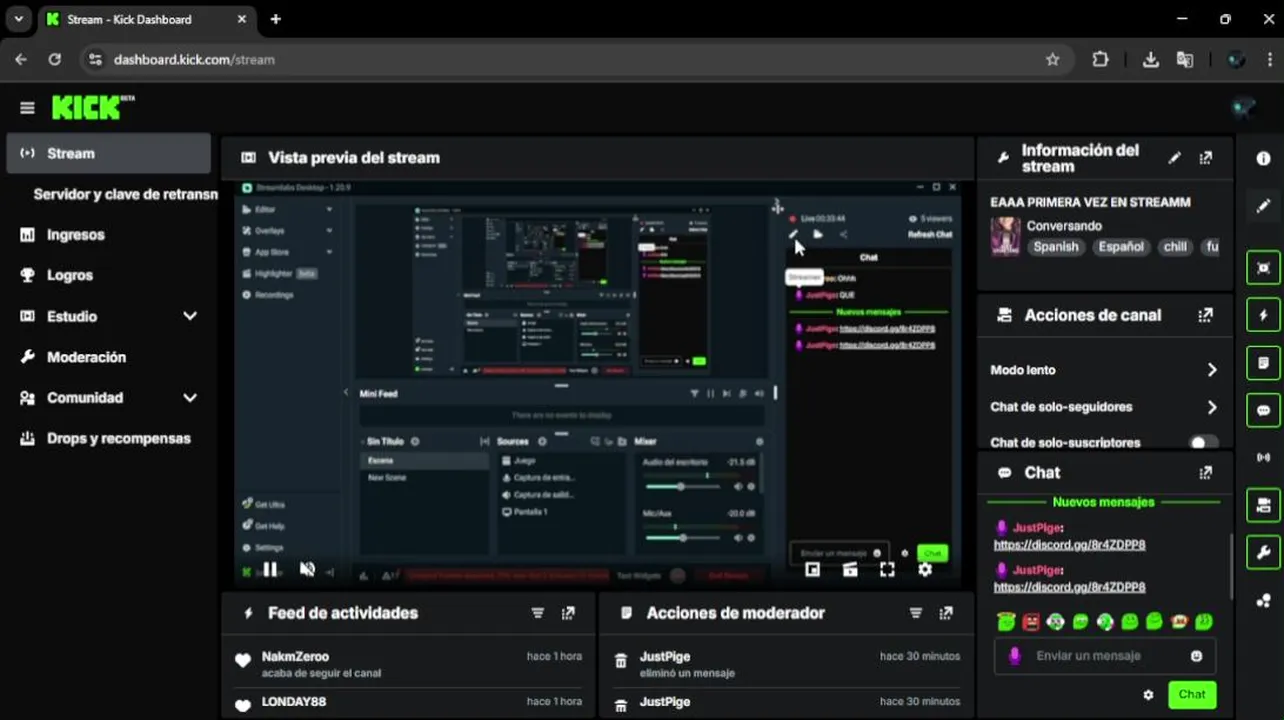The image size is (1284, 720).
Task: Go back to previous page
Action: click(21, 60)
